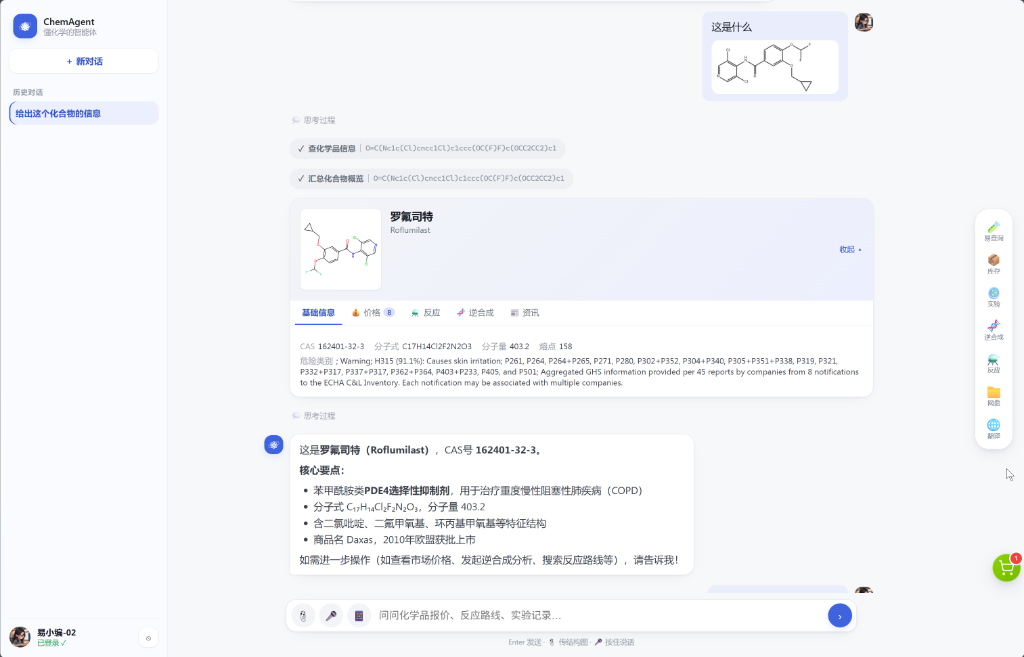1024x657 pixels.
Task: Click the 商品名 Daxas bullet line
Action: (394, 539)
